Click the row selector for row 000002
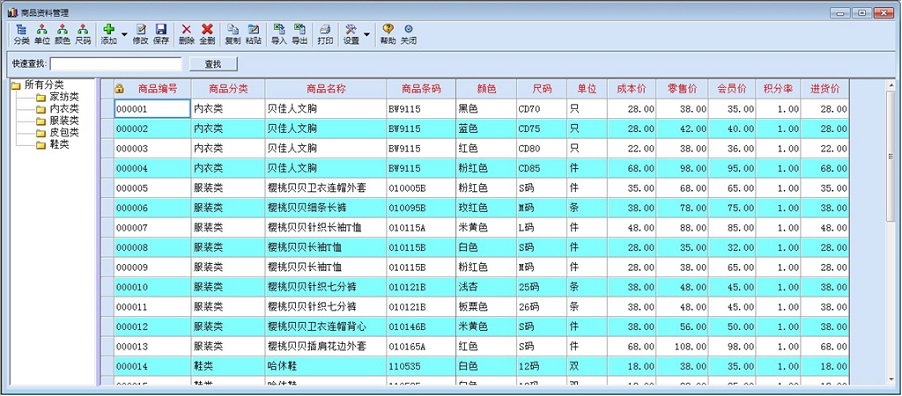The image size is (902, 396). (107, 128)
